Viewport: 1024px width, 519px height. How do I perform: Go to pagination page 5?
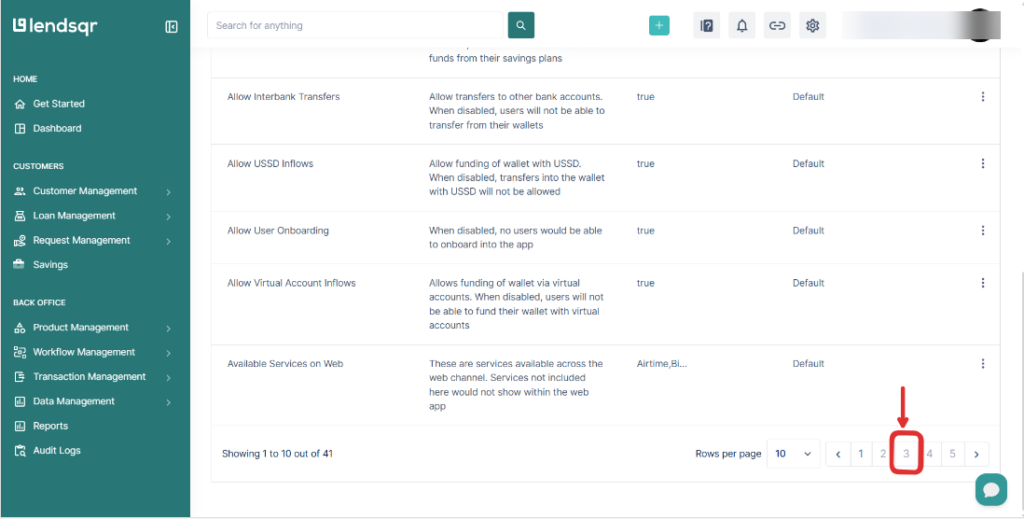[952, 454]
